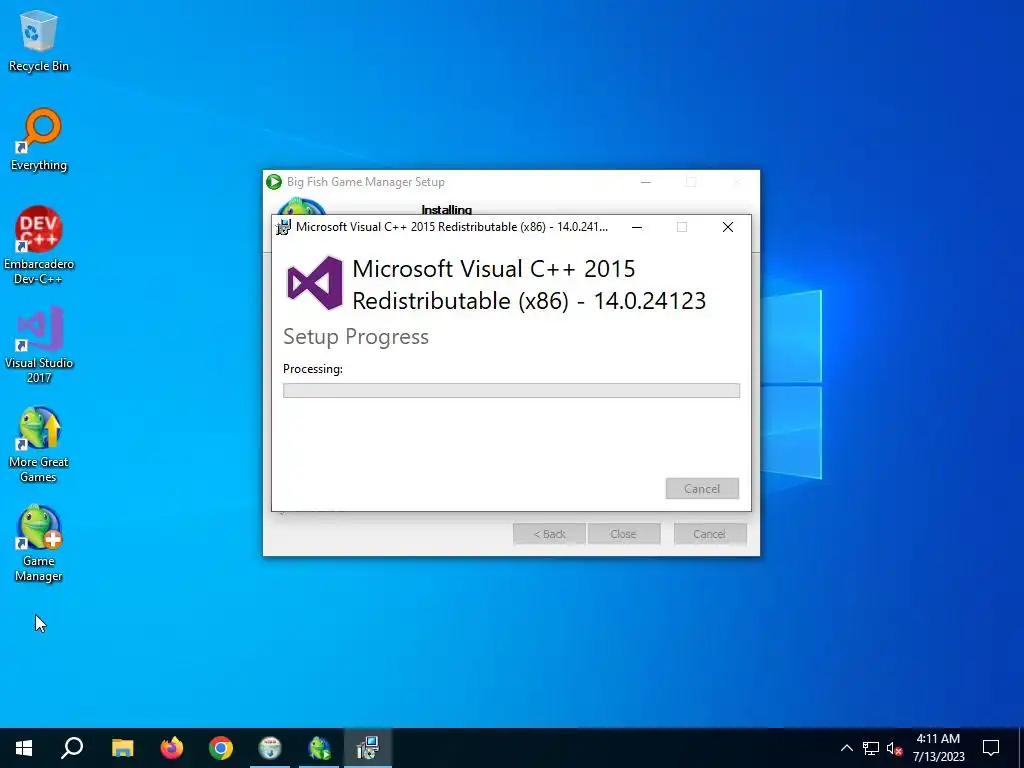The width and height of the screenshot is (1024, 768).
Task: Launch Google Chrome from the taskbar
Action: click(221, 748)
